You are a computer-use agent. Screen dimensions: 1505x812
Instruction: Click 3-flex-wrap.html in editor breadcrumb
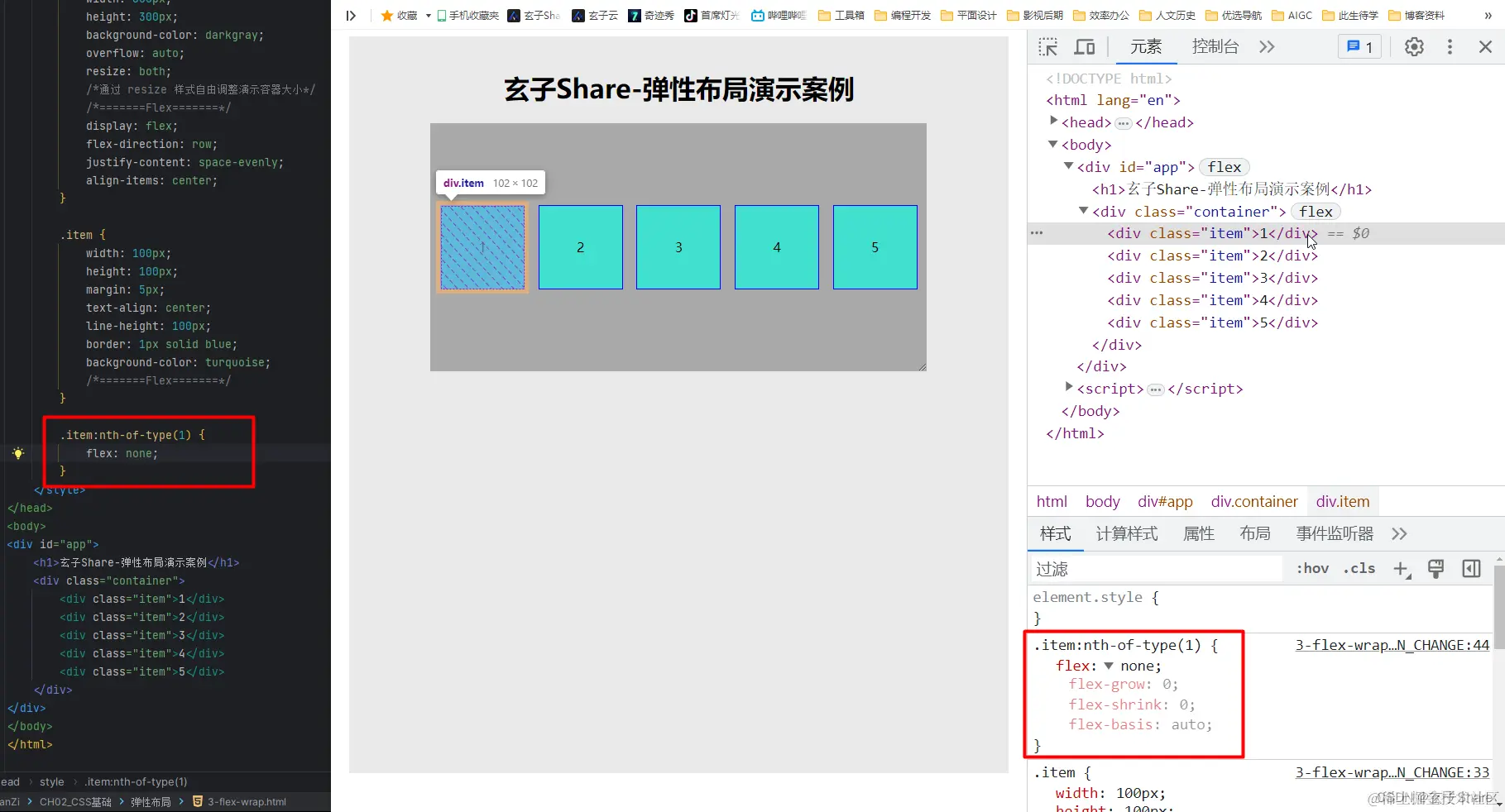tap(247, 802)
